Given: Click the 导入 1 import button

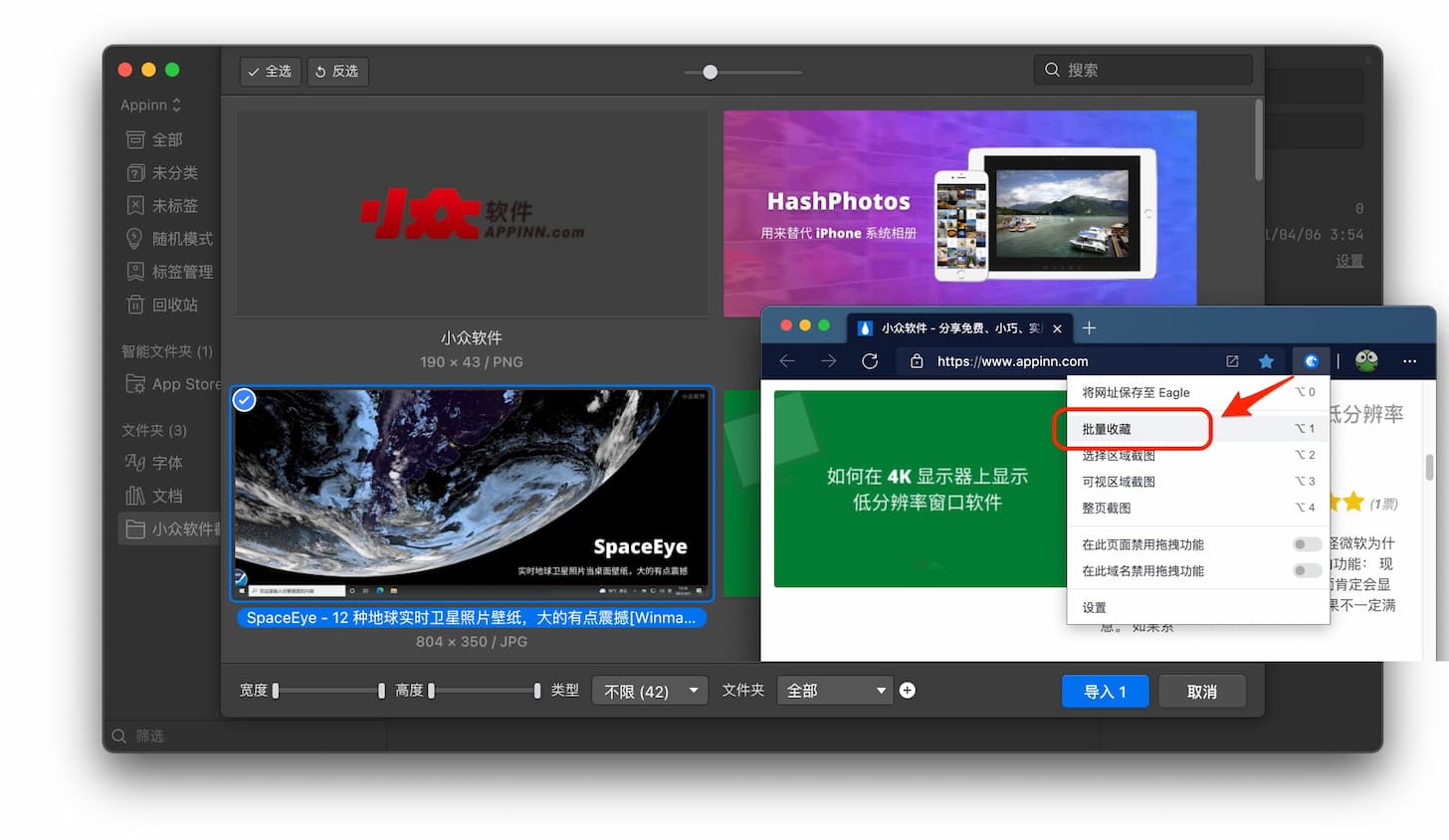Looking at the screenshot, I should tap(1105, 690).
